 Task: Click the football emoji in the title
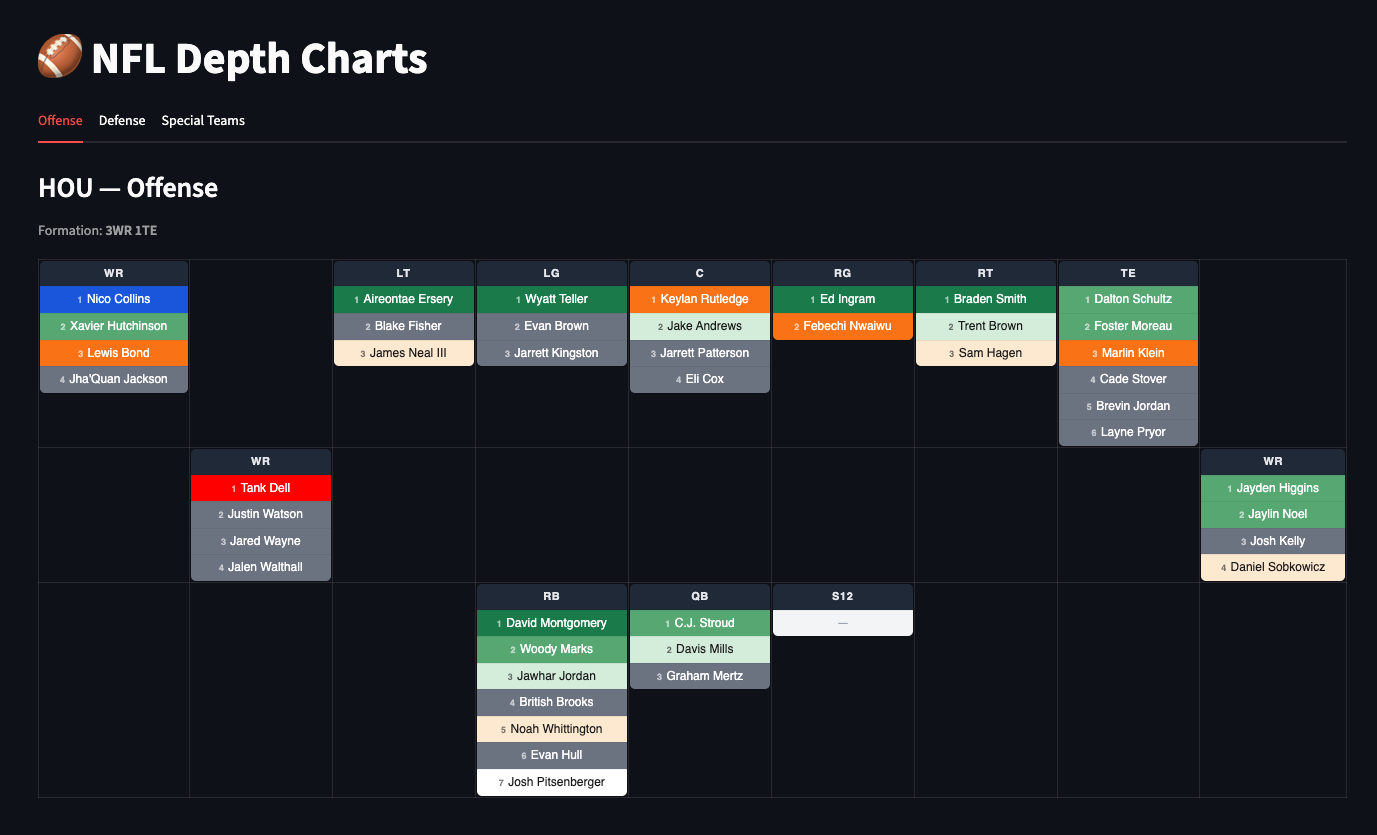coord(59,58)
